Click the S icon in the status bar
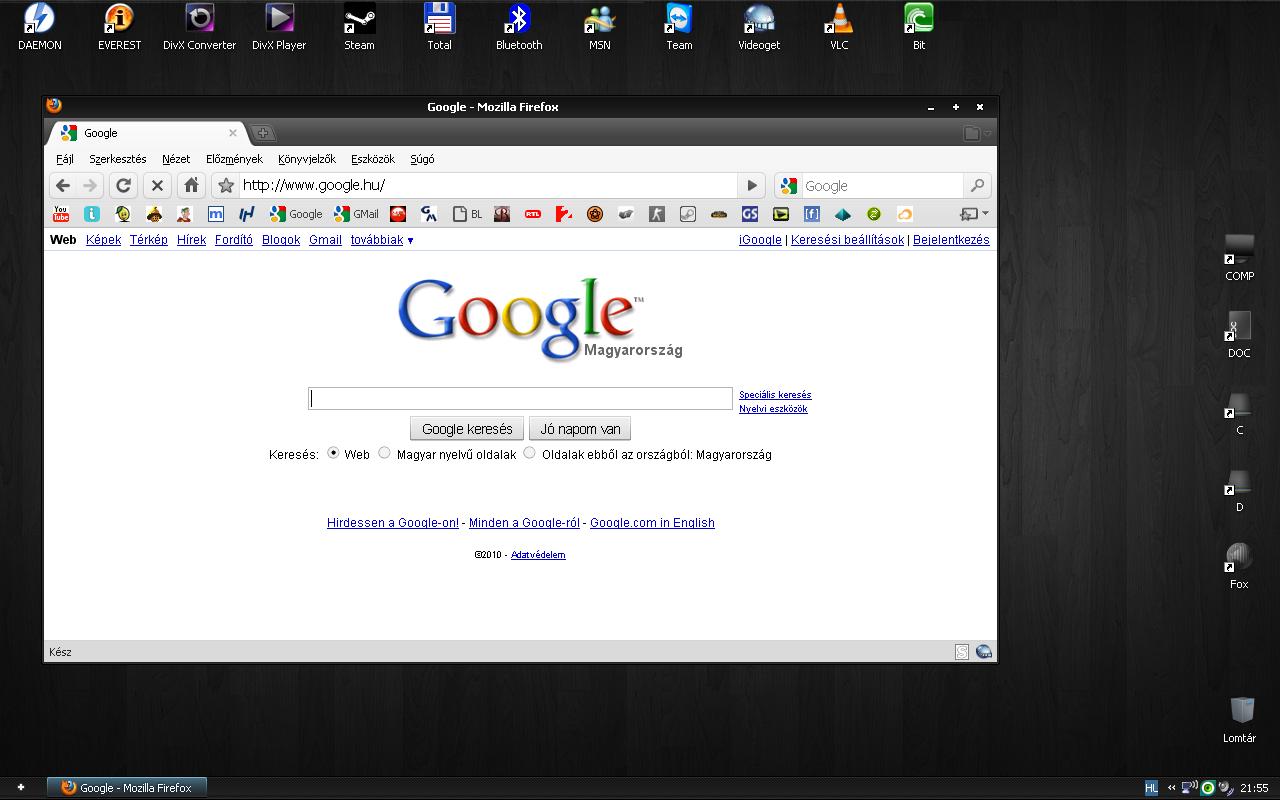Image resolution: width=1280 pixels, height=800 pixels. (962, 652)
